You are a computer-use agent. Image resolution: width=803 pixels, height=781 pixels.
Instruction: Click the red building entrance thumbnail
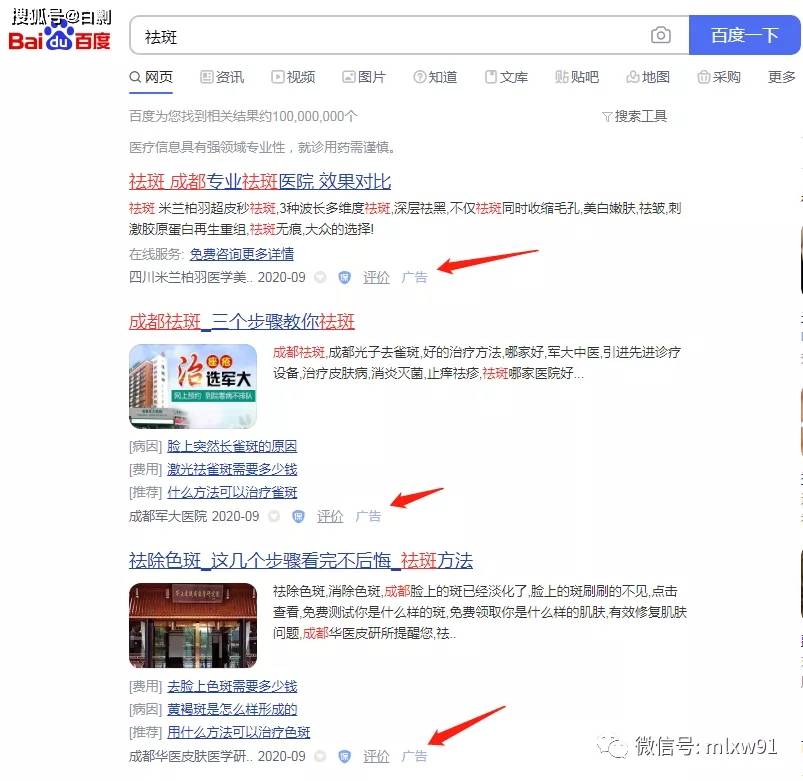(x=193, y=625)
